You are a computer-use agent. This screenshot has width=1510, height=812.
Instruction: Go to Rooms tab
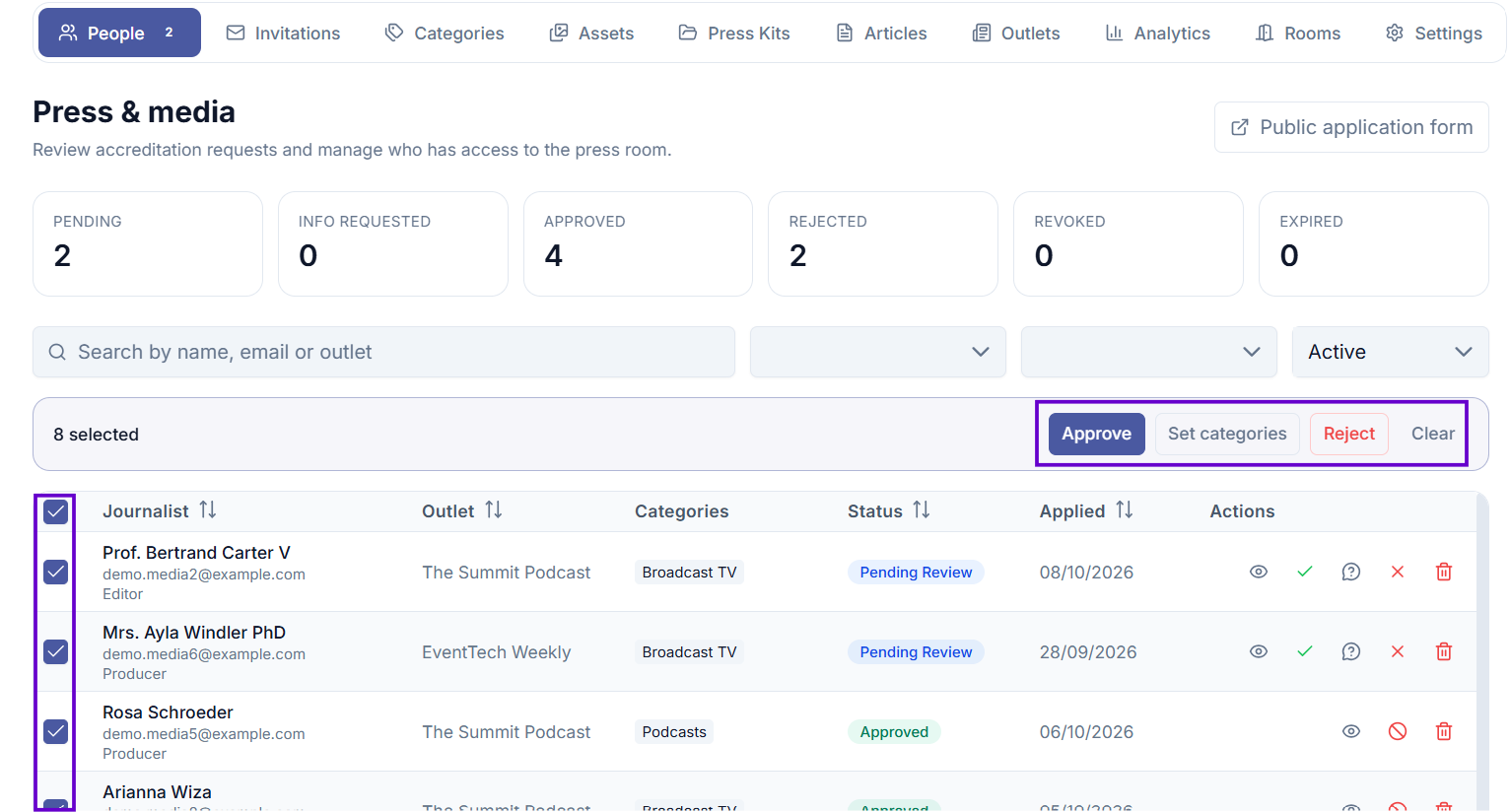[1298, 33]
